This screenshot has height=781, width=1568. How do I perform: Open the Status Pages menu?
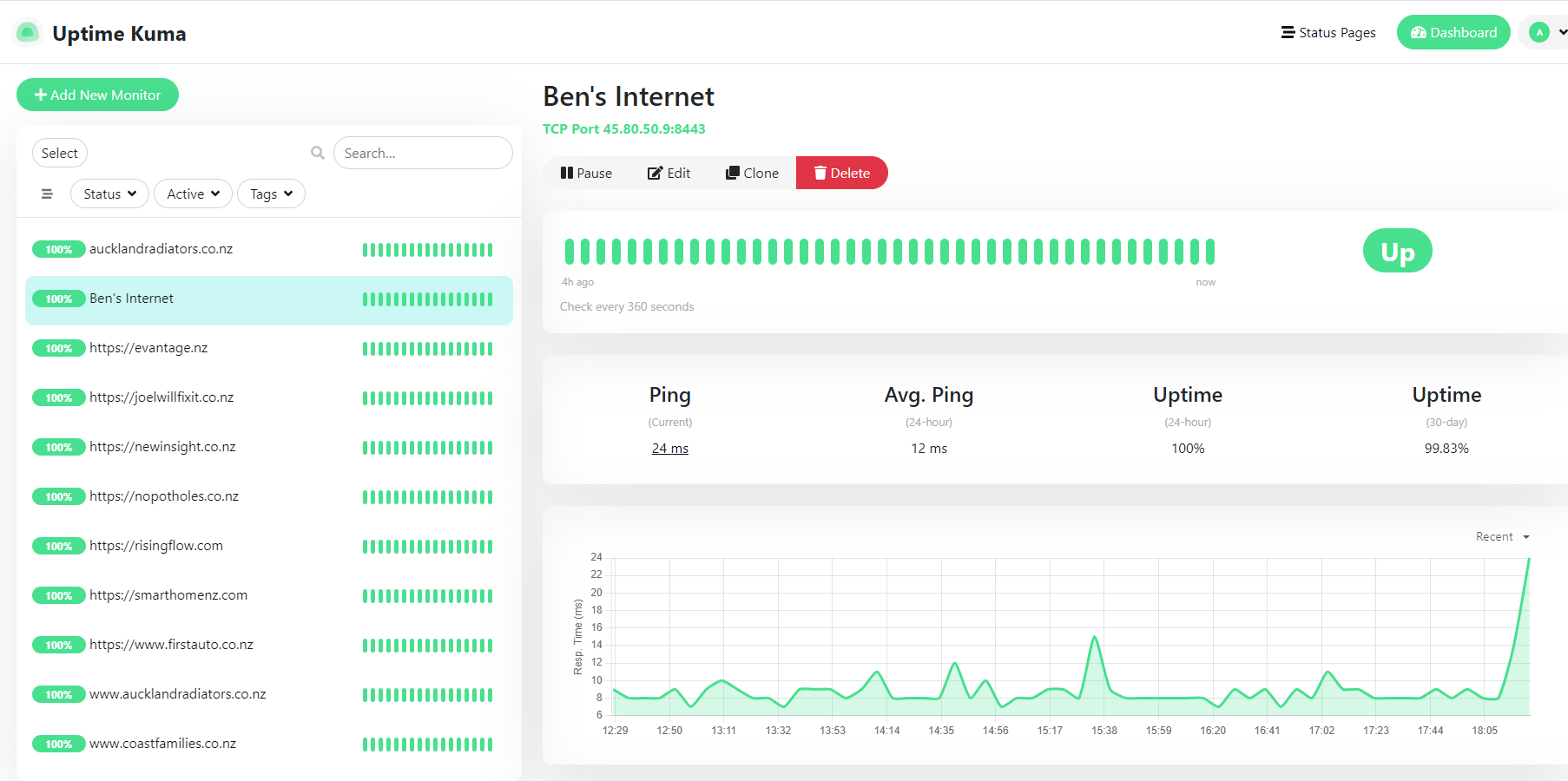pyautogui.click(x=1328, y=33)
